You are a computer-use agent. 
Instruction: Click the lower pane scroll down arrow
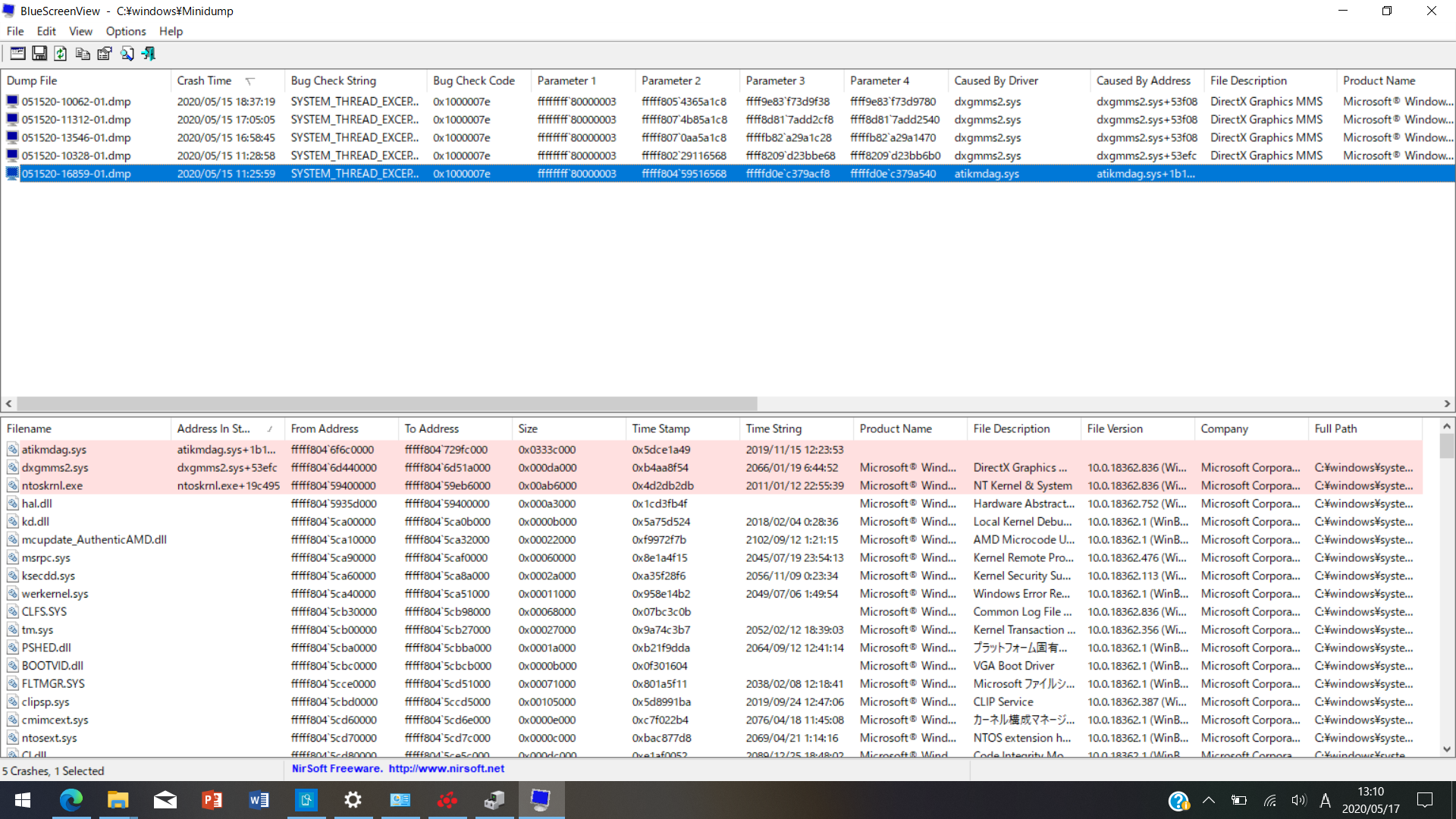point(1447,749)
